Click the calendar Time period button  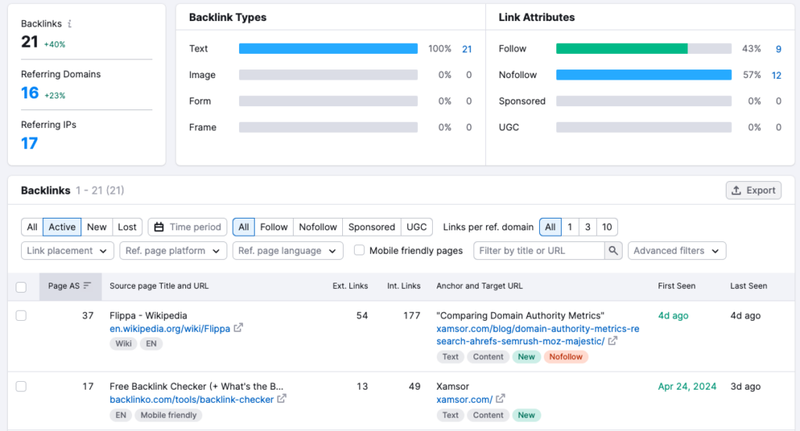(x=187, y=227)
